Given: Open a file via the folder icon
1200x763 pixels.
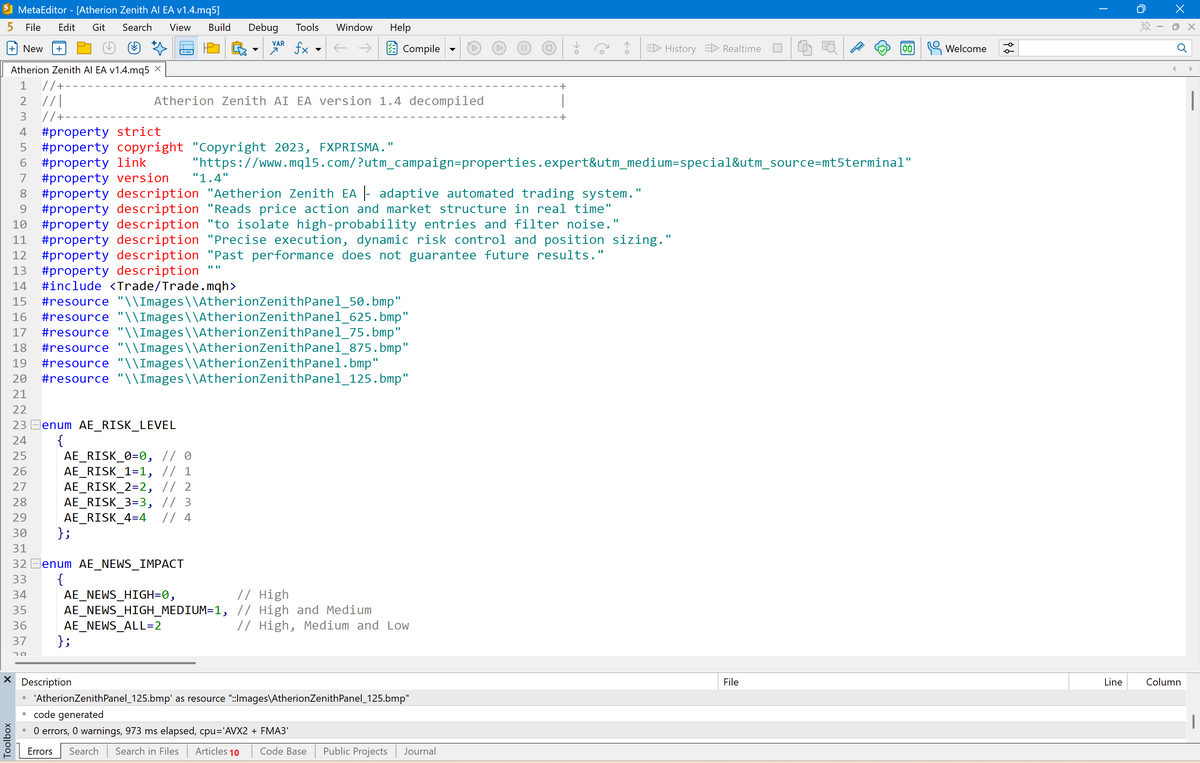Looking at the screenshot, I should pyautogui.click(x=84, y=48).
